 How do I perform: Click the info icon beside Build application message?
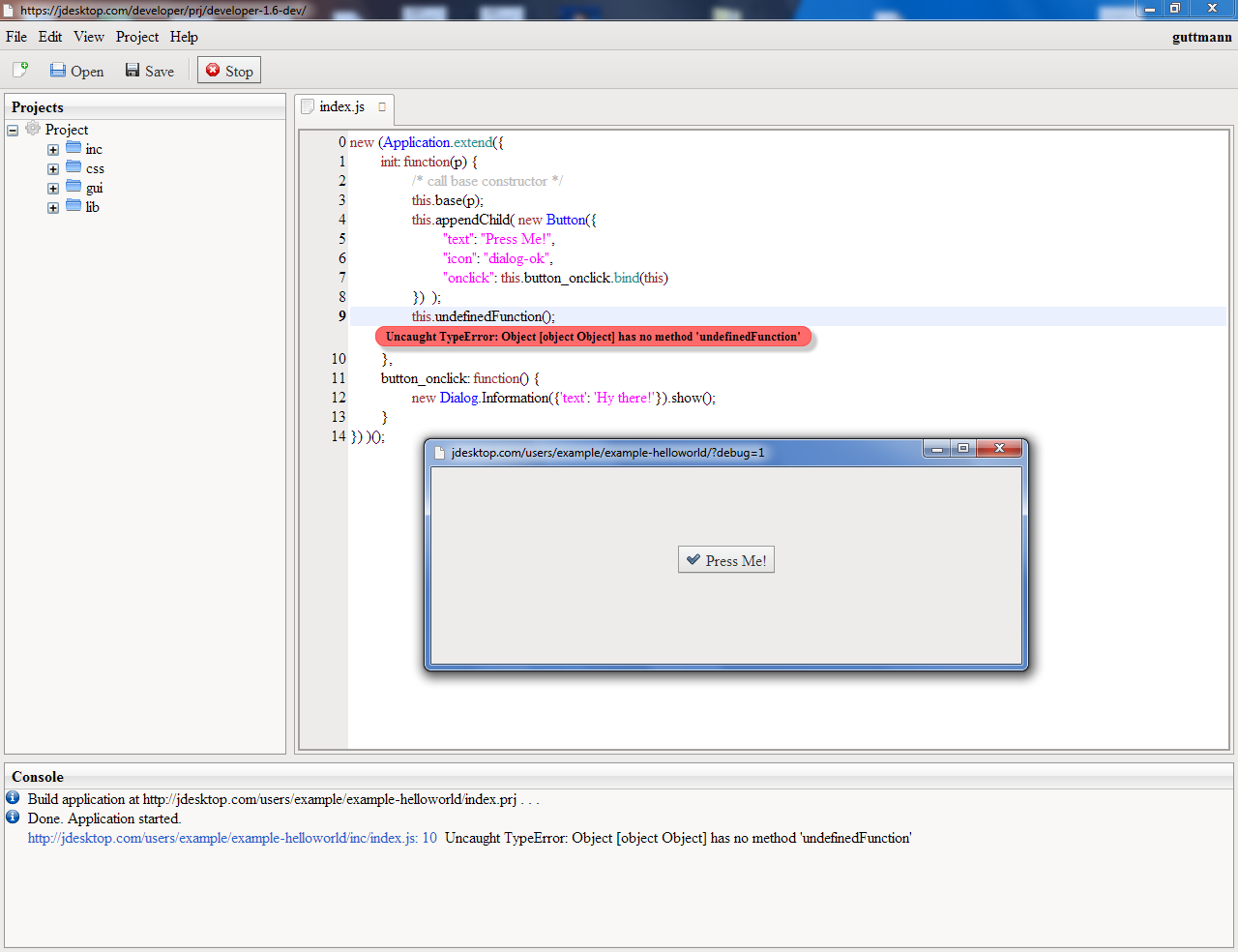[x=13, y=798]
